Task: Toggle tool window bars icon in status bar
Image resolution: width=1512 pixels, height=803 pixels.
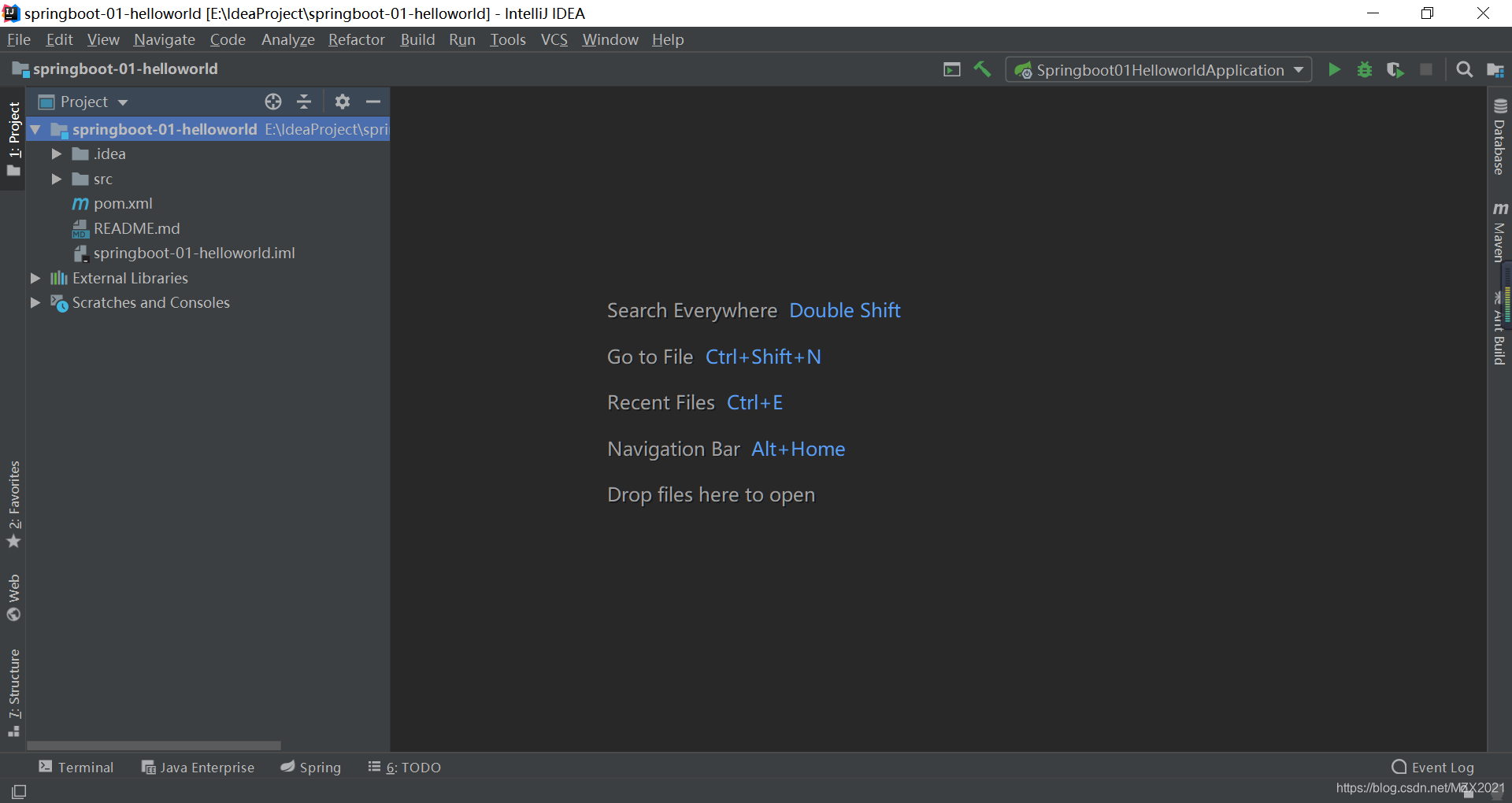Action: (x=19, y=791)
